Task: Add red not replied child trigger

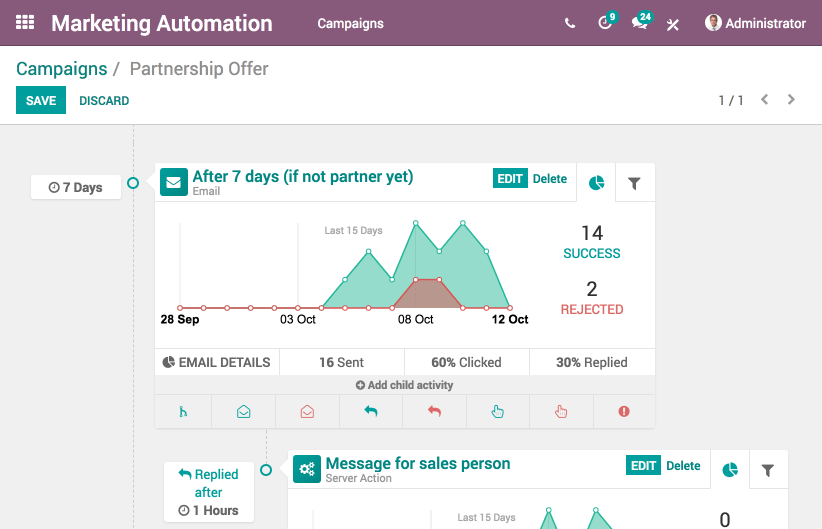Action: click(x=434, y=412)
